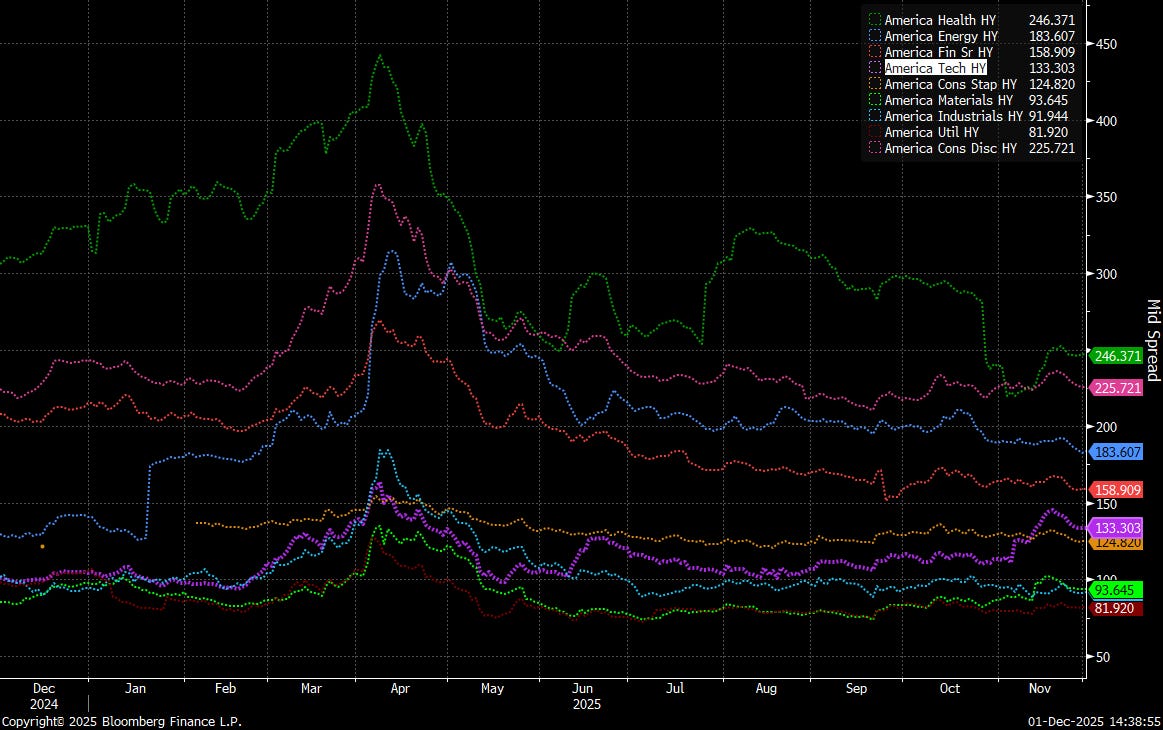Click the Jul x-axis label

(x=675, y=688)
